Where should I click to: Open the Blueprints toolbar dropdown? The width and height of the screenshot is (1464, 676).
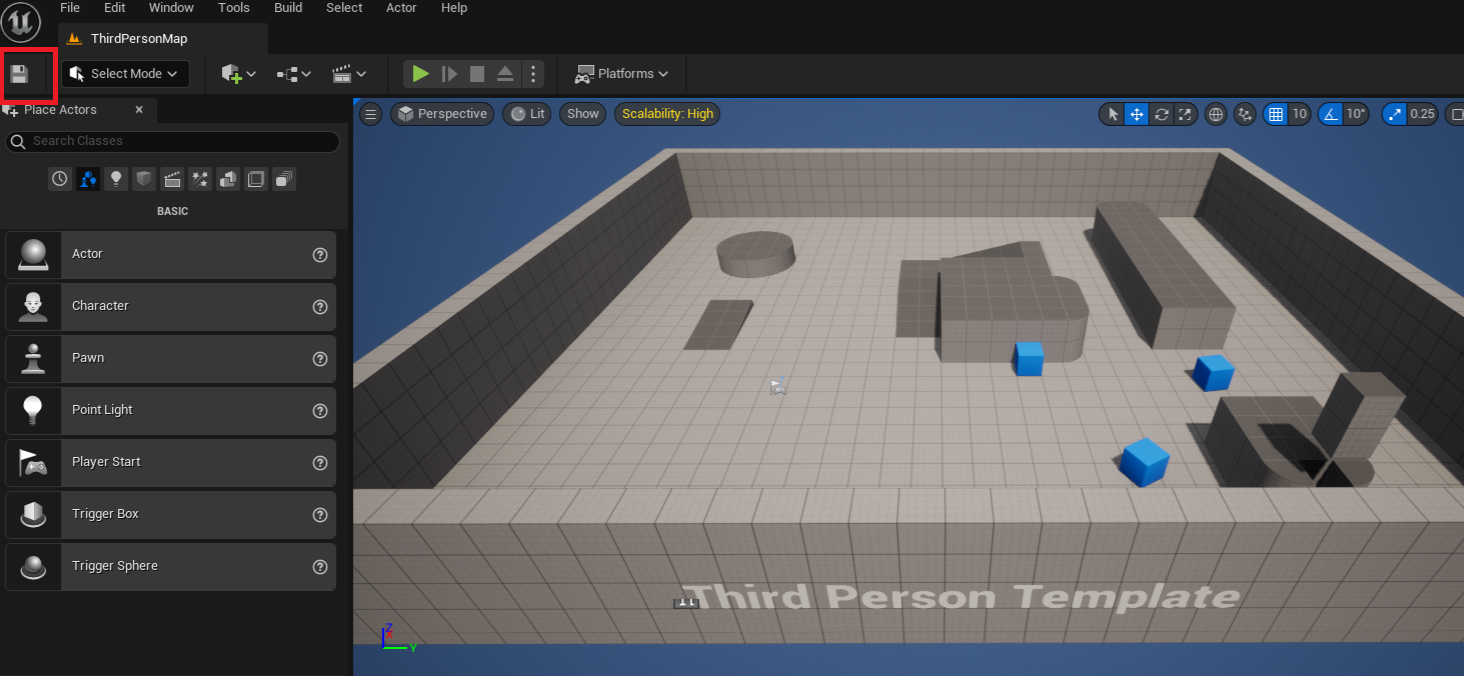pyautogui.click(x=294, y=74)
